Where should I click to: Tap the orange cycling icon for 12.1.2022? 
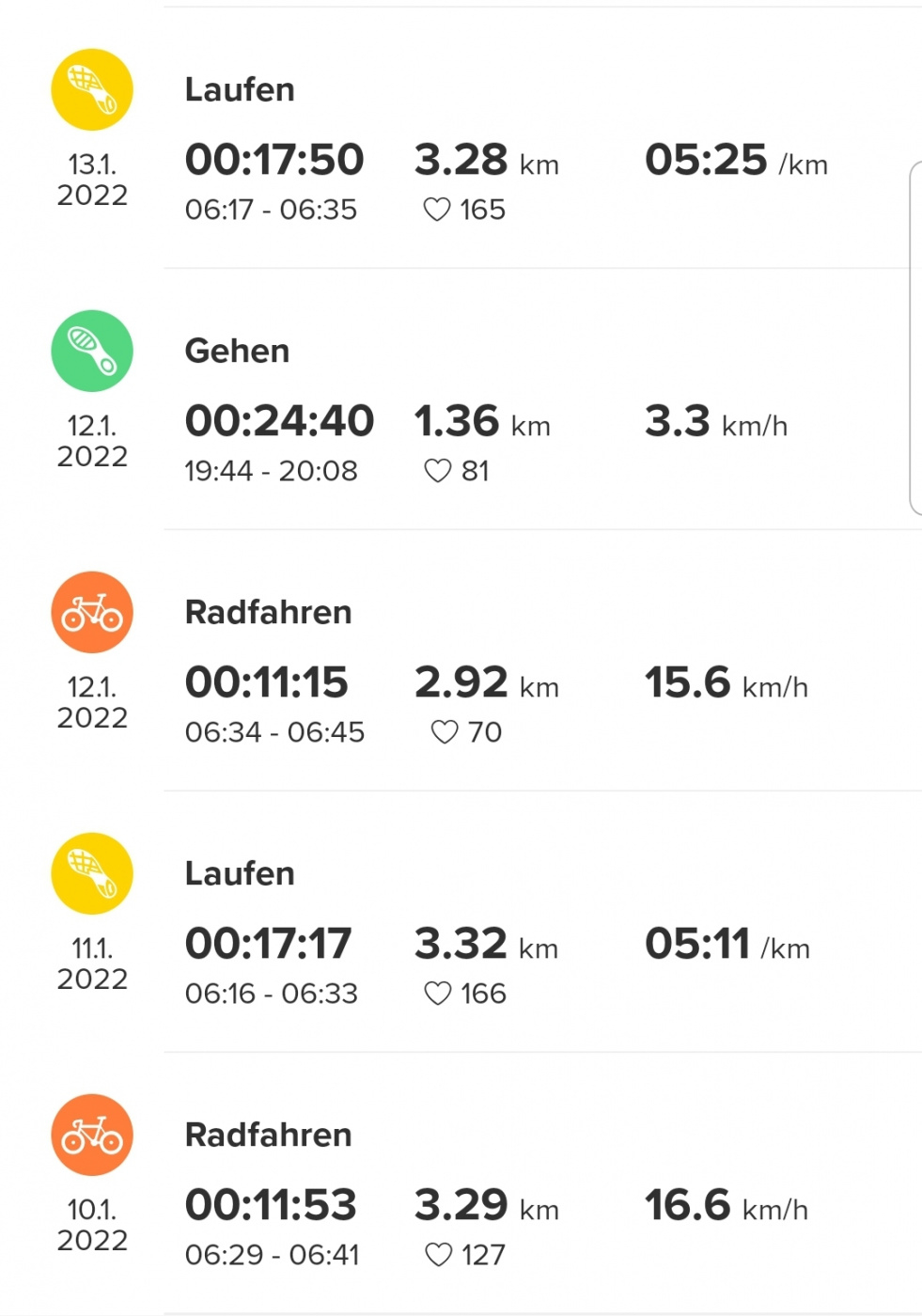click(x=92, y=612)
